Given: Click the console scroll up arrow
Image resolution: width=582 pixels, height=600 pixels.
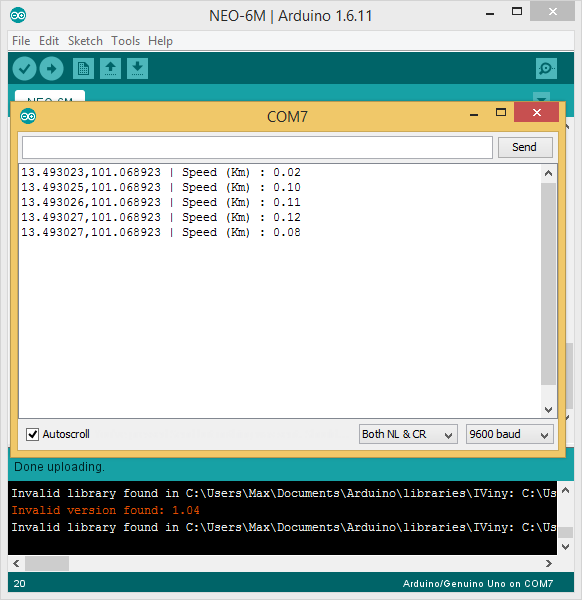Looking at the screenshot, I should click(566, 490).
